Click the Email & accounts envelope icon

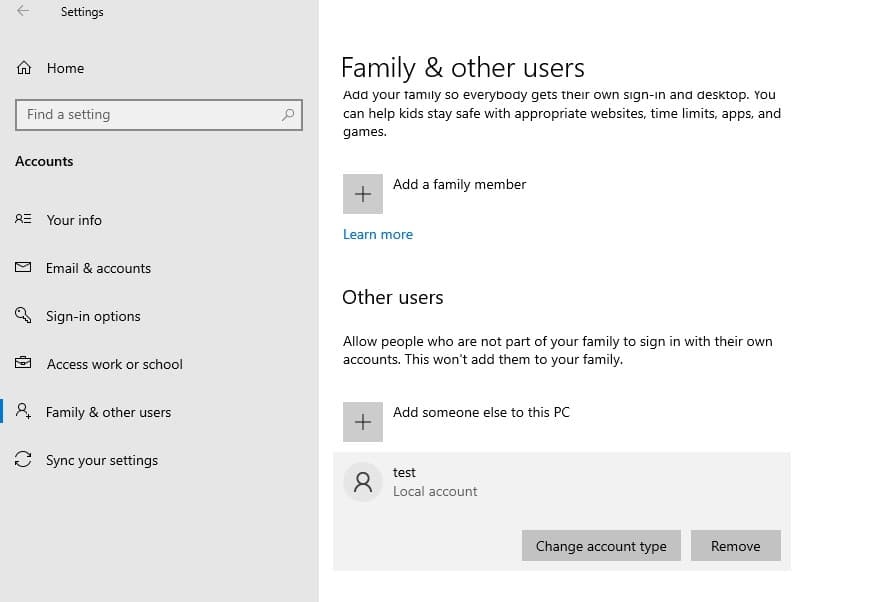[x=24, y=268]
